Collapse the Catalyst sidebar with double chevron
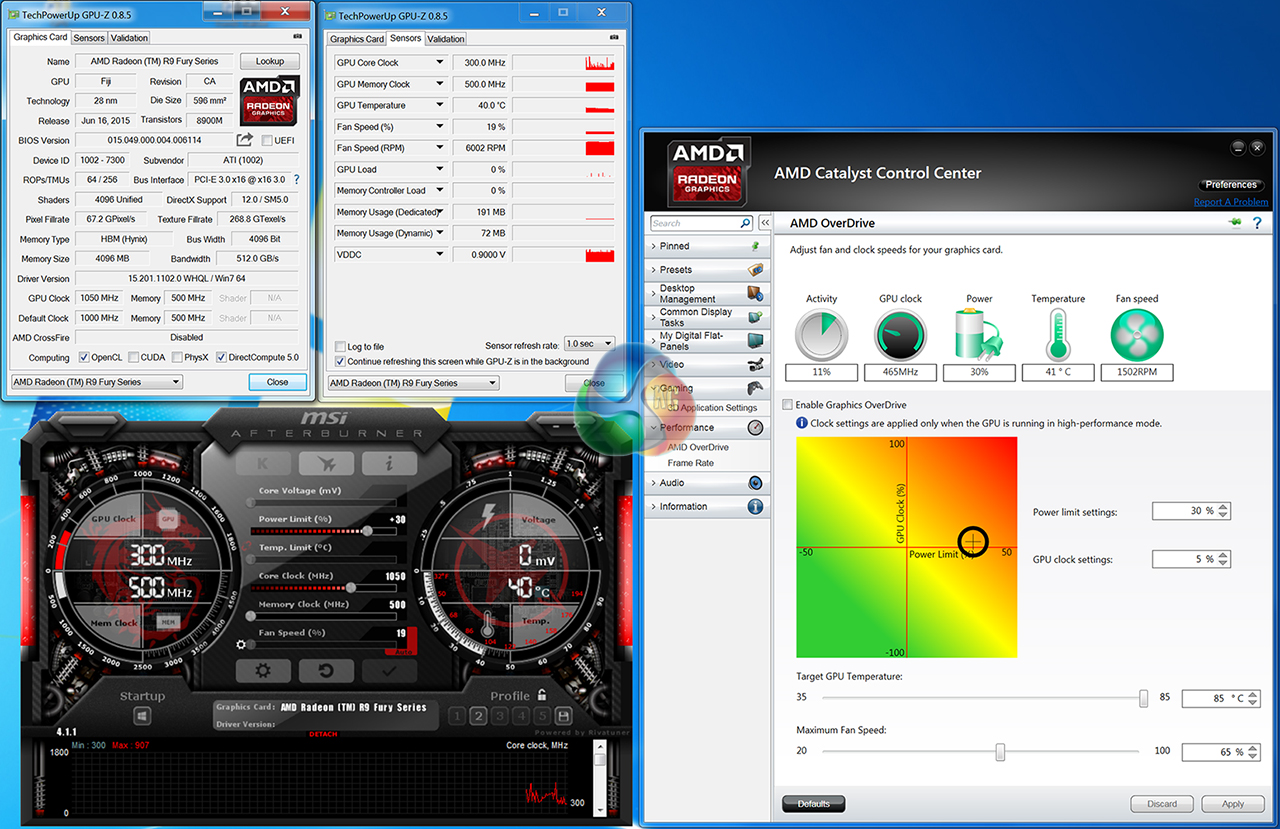 pyautogui.click(x=765, y=223)
